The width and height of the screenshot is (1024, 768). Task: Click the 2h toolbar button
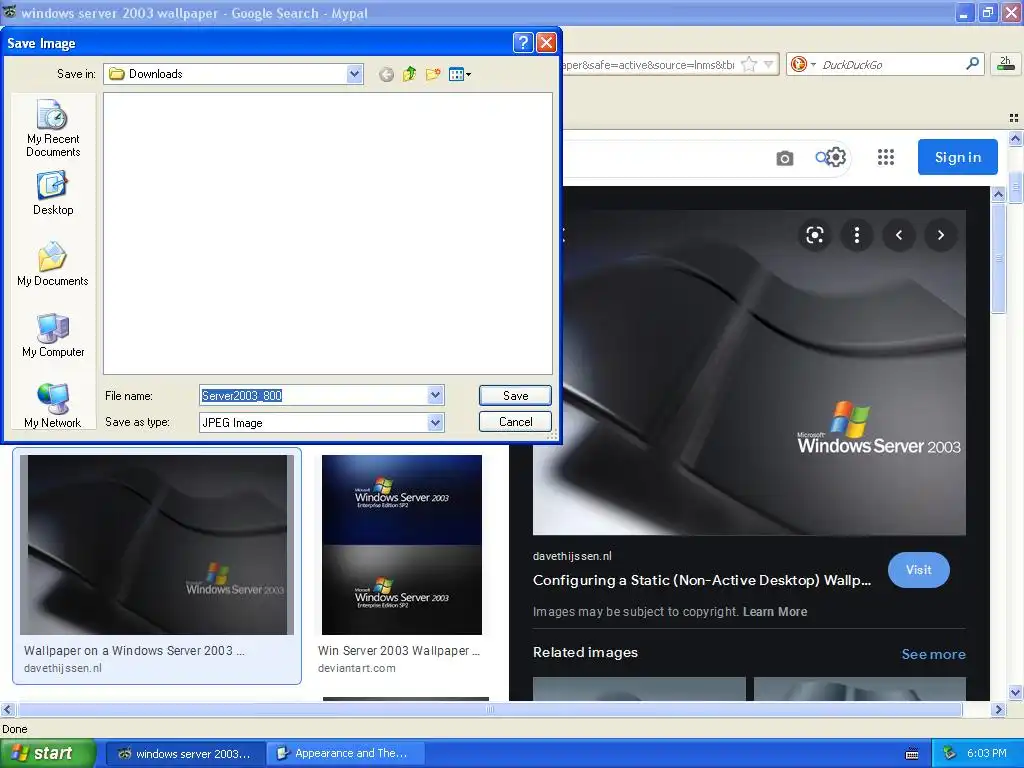(x=1005, y=63)
